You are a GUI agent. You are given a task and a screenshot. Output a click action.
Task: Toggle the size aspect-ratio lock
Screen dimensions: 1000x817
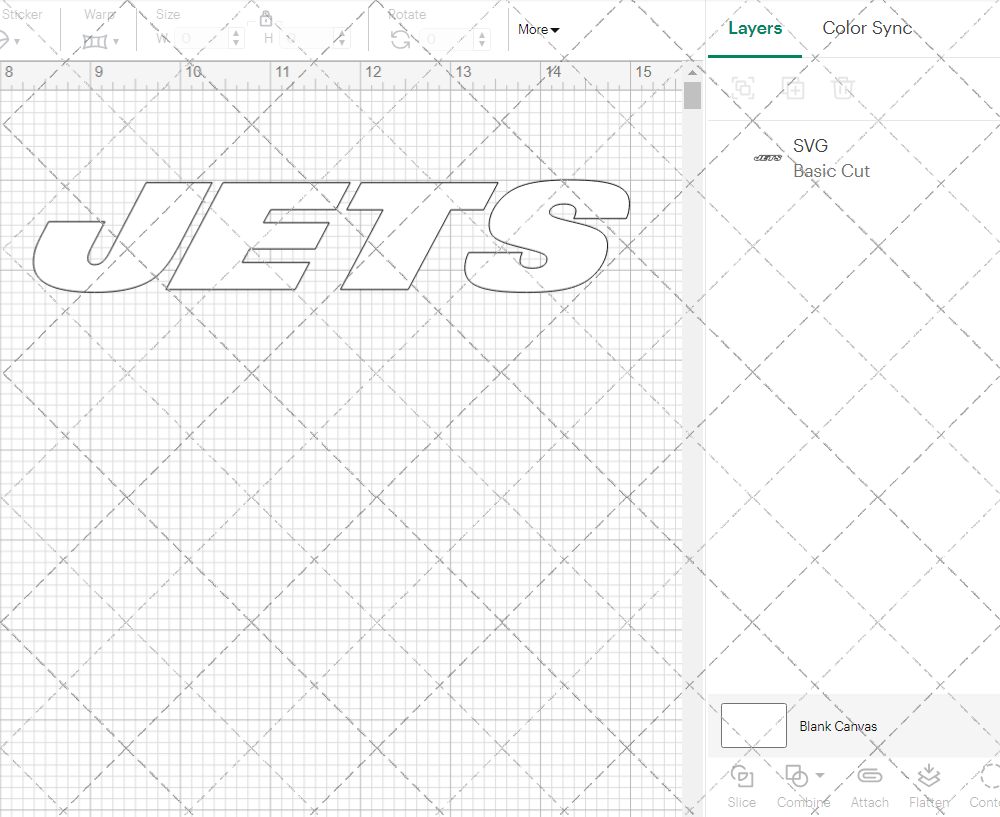266,19
